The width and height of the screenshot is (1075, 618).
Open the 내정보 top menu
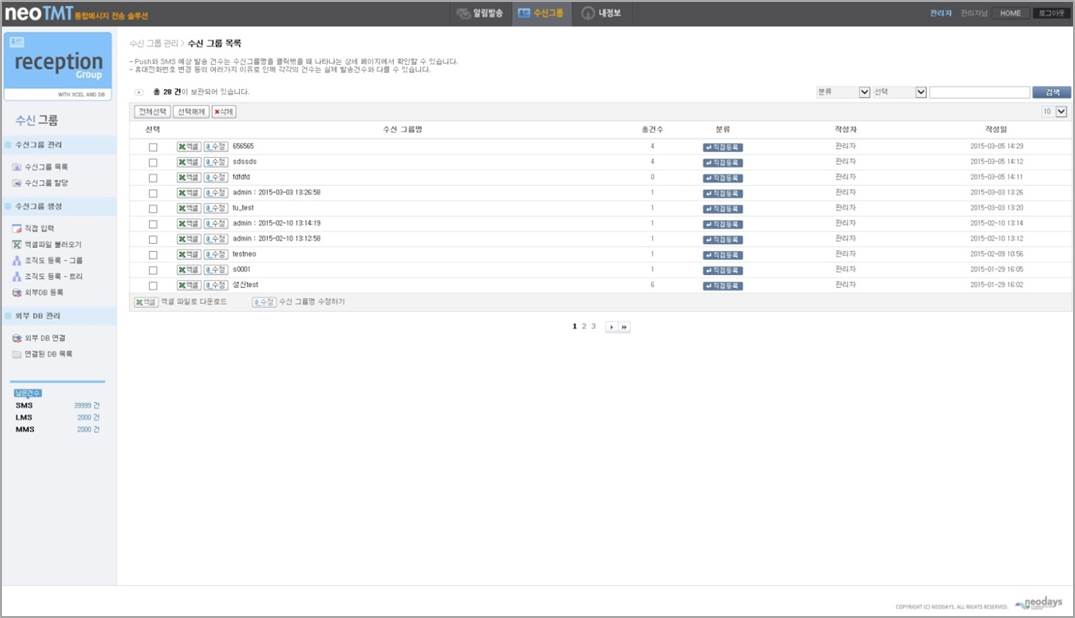coord(601,13)
